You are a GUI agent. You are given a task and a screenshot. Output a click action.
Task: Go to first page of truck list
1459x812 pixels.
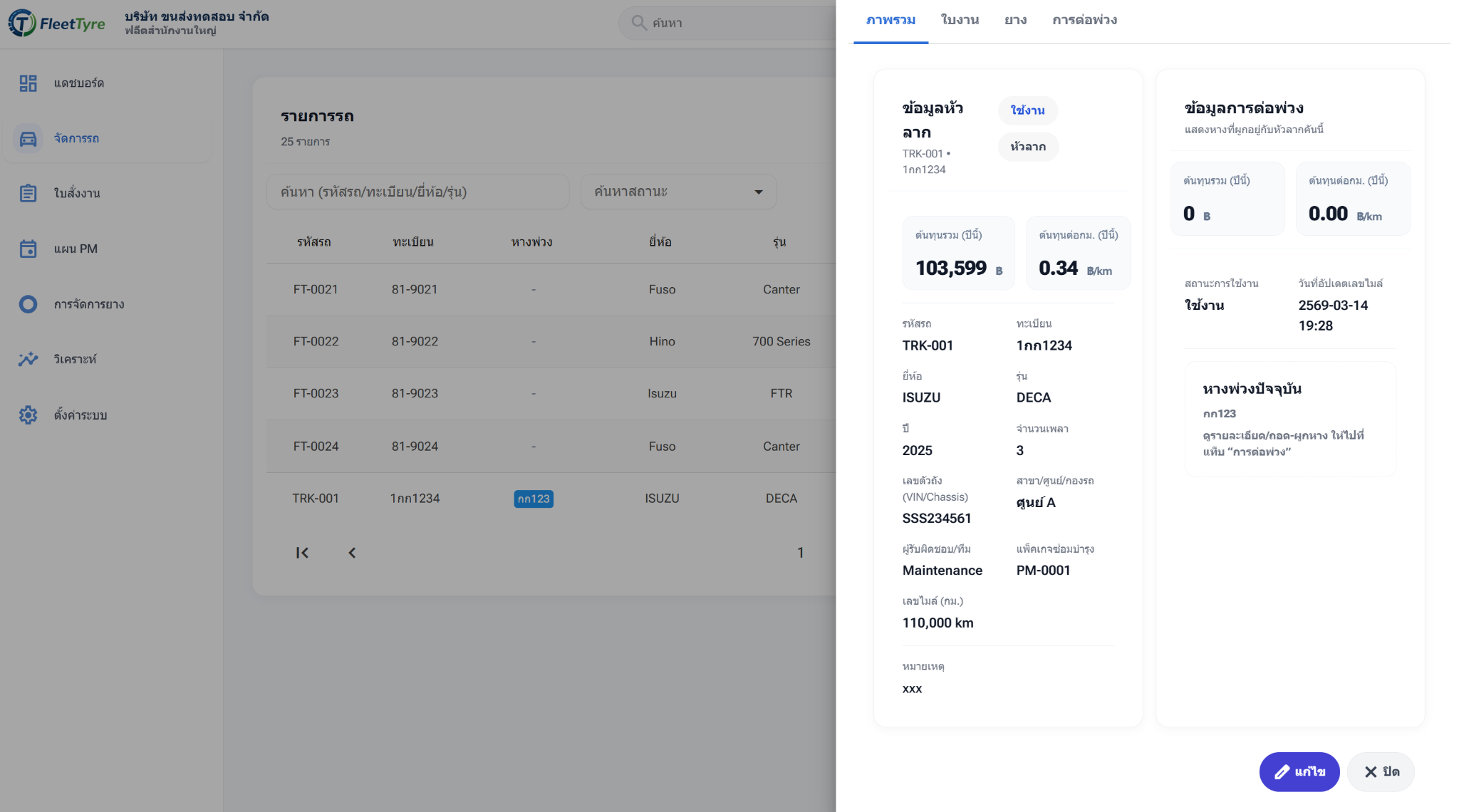302,553
